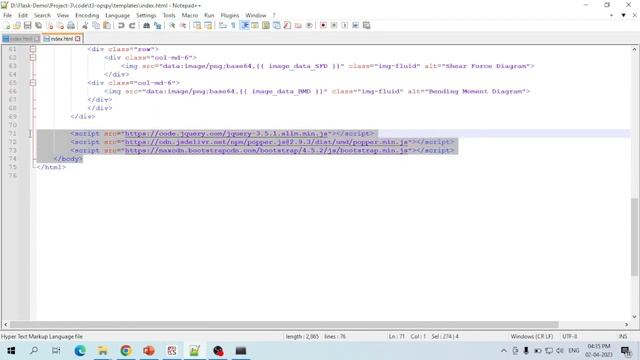
Task: Open the Macro menu
Action: pyautogui.click(x=190, y=15)
